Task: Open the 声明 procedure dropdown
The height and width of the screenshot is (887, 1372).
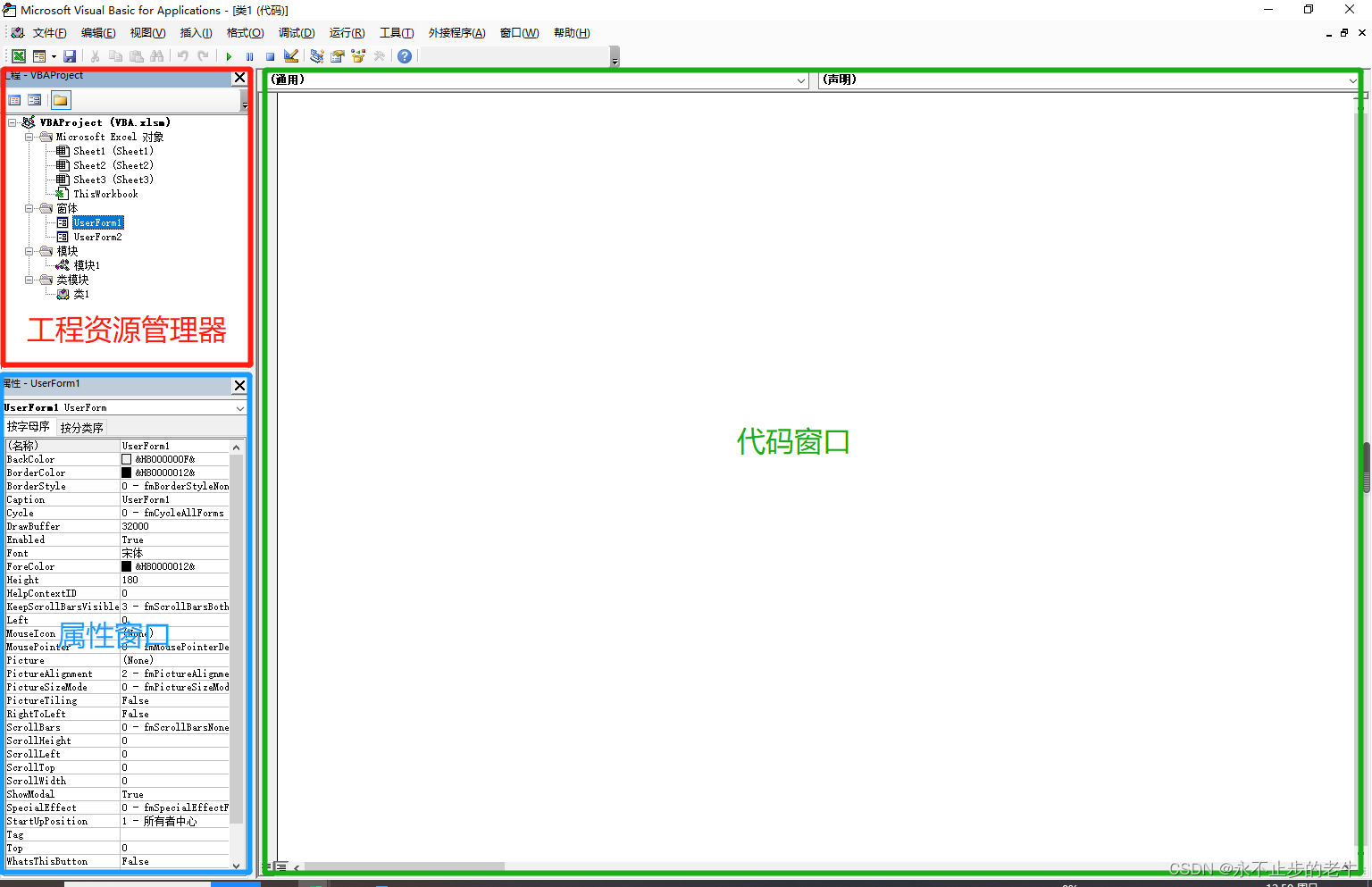Action: coord(1353,80)
